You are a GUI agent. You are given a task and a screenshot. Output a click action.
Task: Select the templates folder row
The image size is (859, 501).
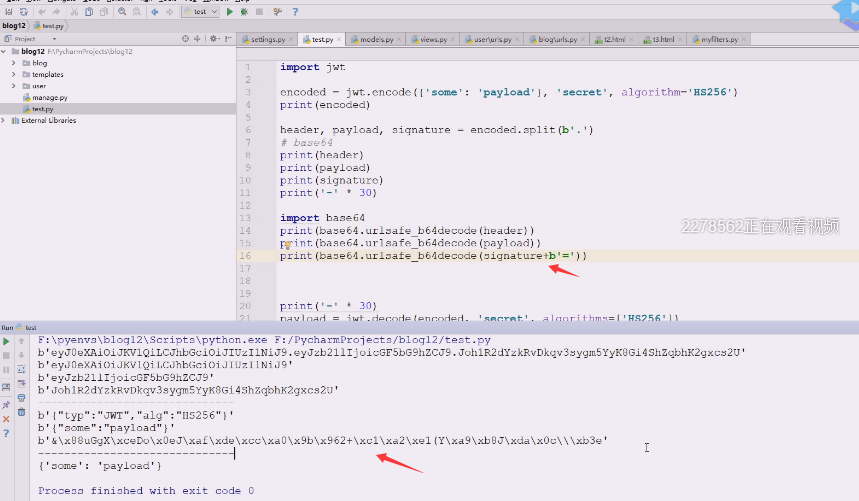118,74
